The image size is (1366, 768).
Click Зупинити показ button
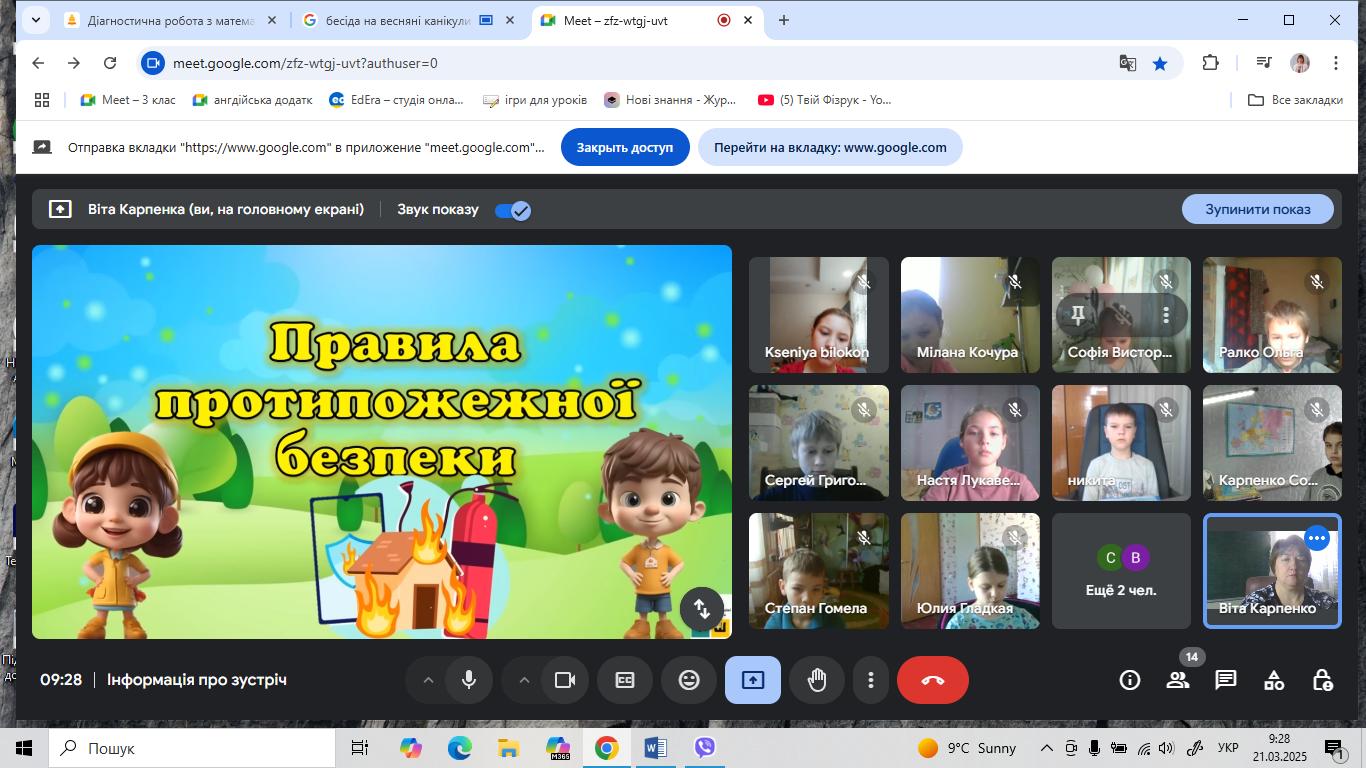point(1258,209)
